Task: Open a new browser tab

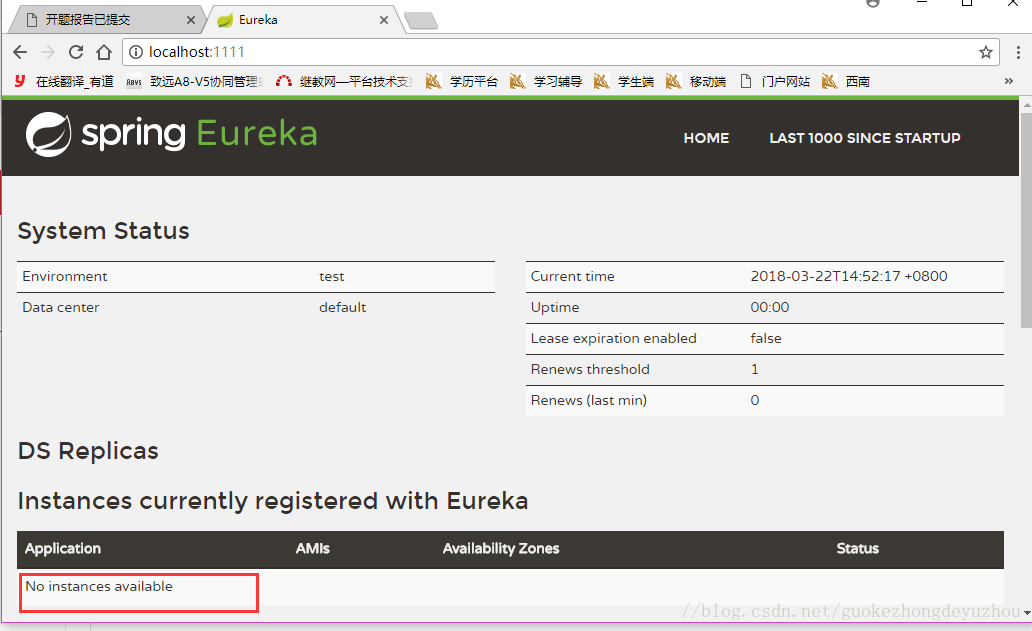Action: pyautogui.click(x=421, y=21)
